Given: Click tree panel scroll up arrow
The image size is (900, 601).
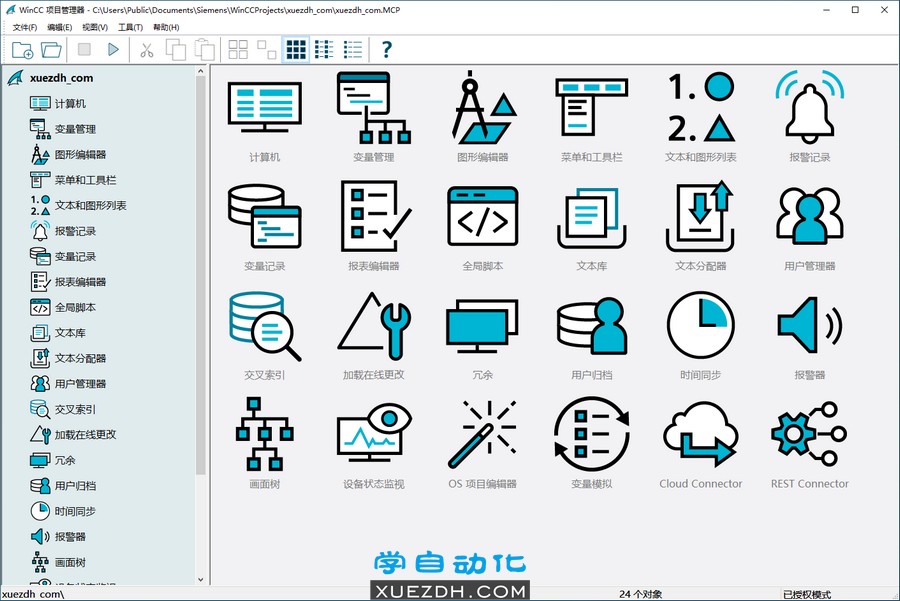Looking at the screenshot, I should tap(200, 72).
